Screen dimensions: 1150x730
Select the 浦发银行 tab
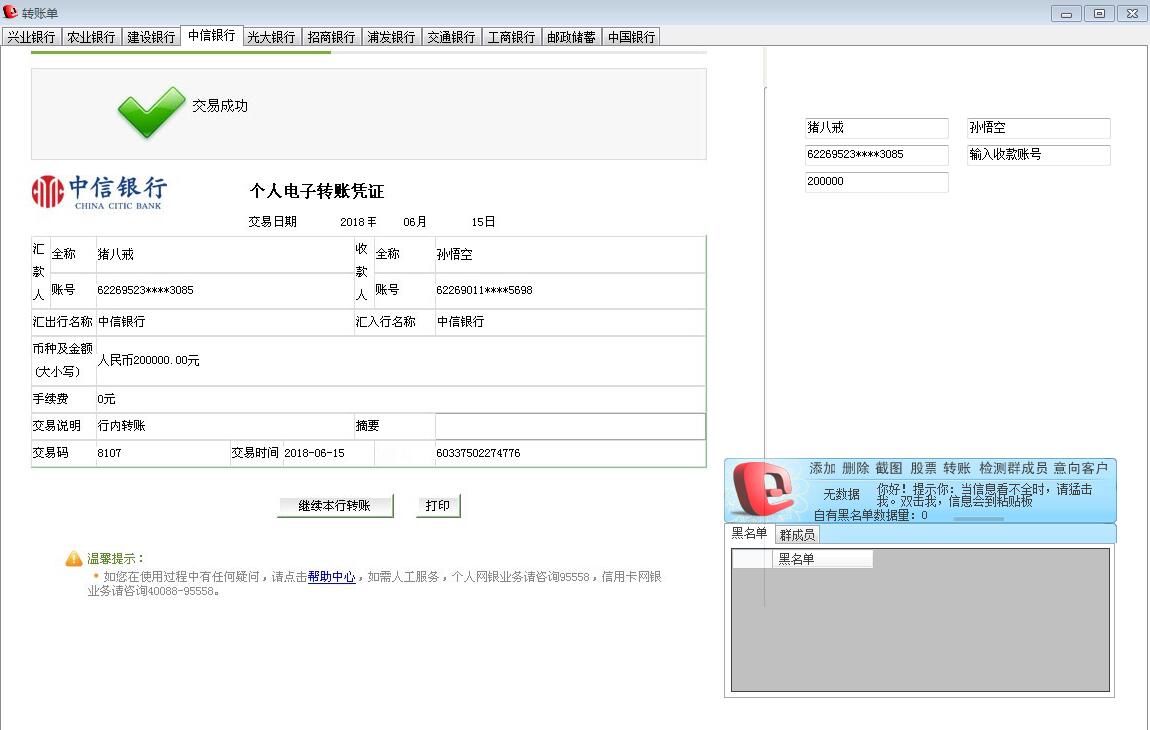pos(392,37)
